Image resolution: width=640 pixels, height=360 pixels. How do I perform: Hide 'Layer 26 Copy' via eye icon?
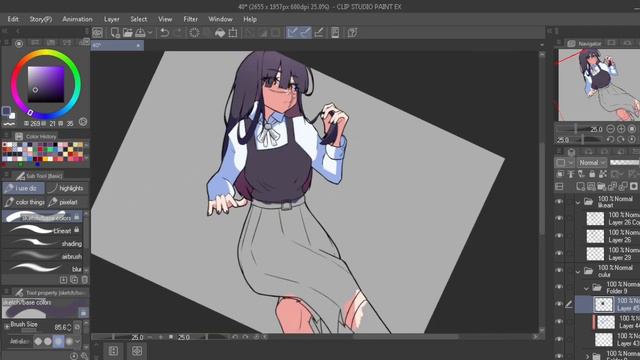(x=559, y=218)
